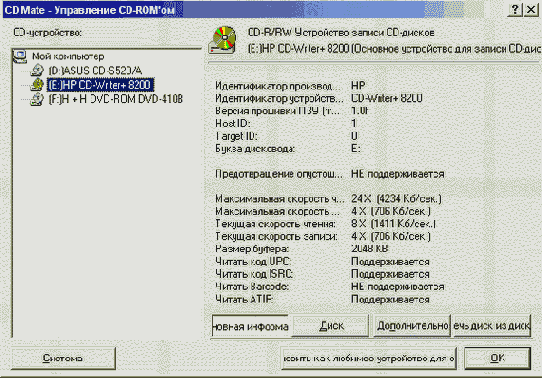Click the H+H DVD-ROM drive icon
Image resolution: width=542 pixels, height=378 pixels.
[x=37, y=99]
